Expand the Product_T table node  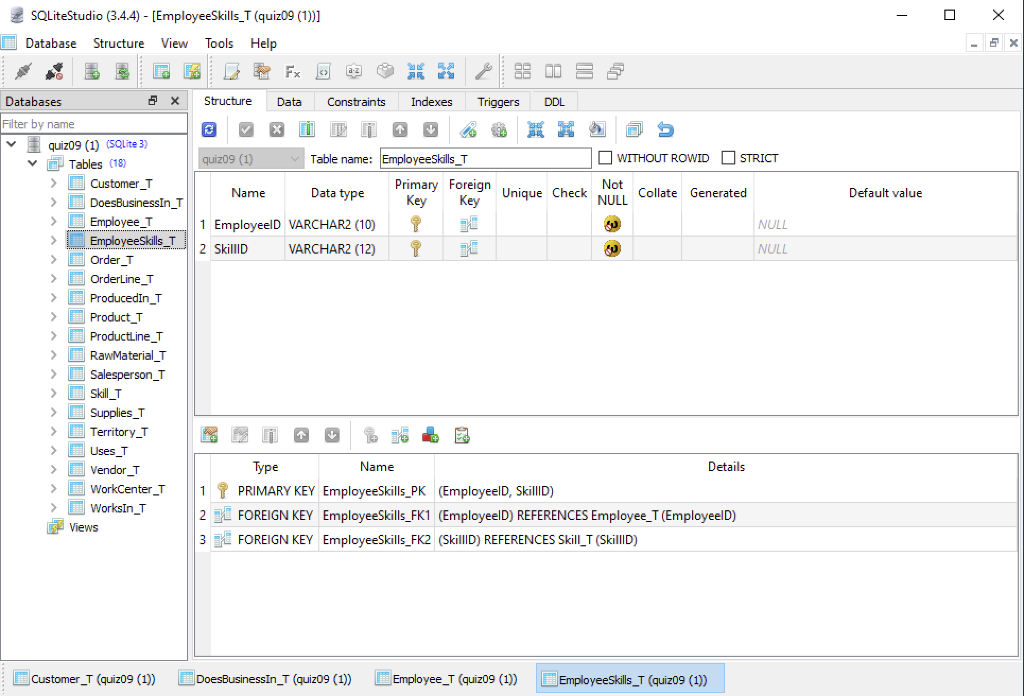[x=54, y=317]
